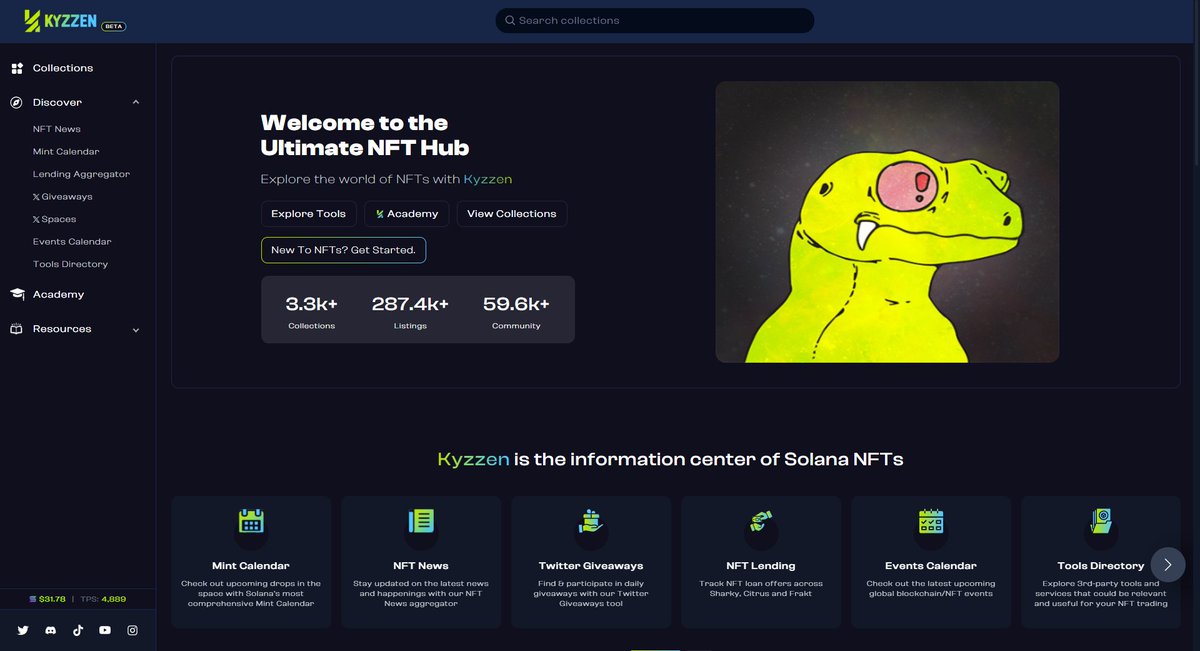Click the 59.6k+ Community stat
The image size is (1200, 651).
coord(516,312)
